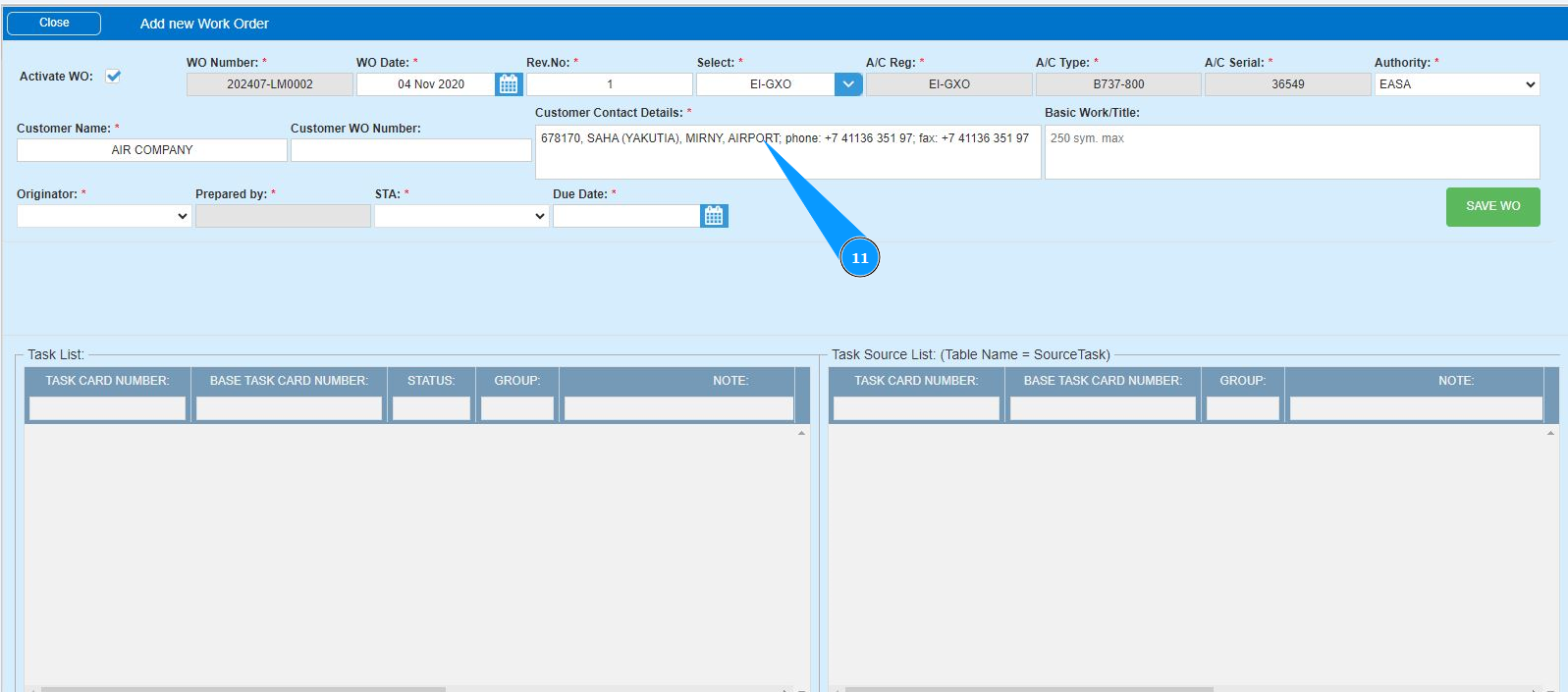Viewport: 1568px width, 692px height.
Task: Click the Rev.No input field
Action: point(610,84)
